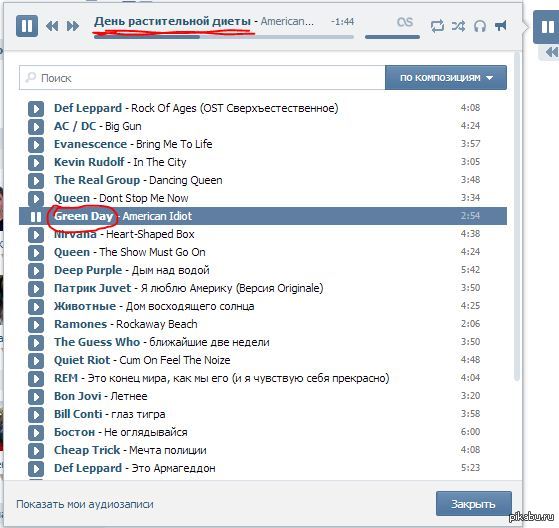Play Бостон Не оглядывайся
Viewport: 559px width, 528px height.
click(36, 432)
